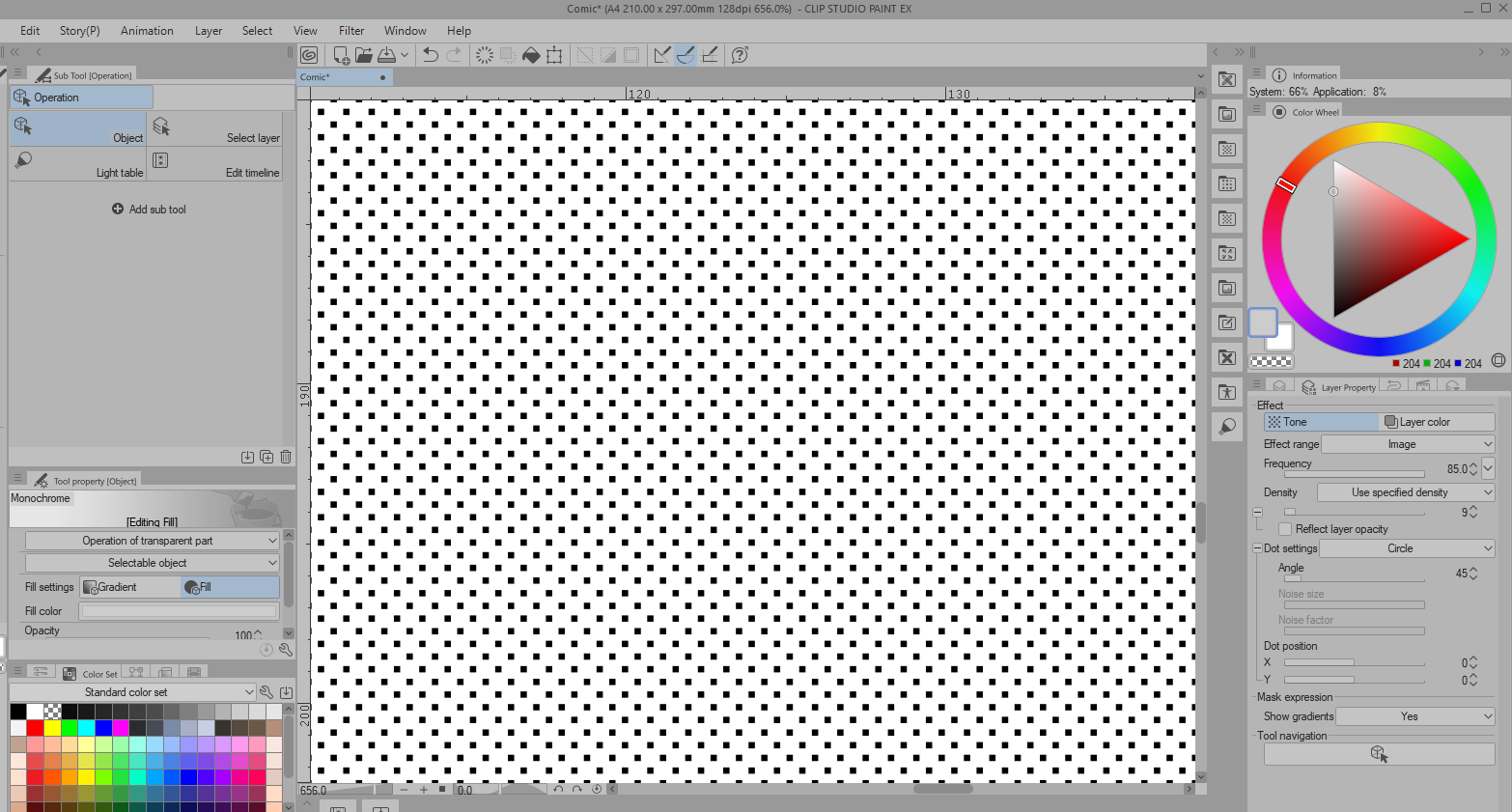1512x812 pixels.
Task: Open the Animation menu
Action: click(147, 31)
